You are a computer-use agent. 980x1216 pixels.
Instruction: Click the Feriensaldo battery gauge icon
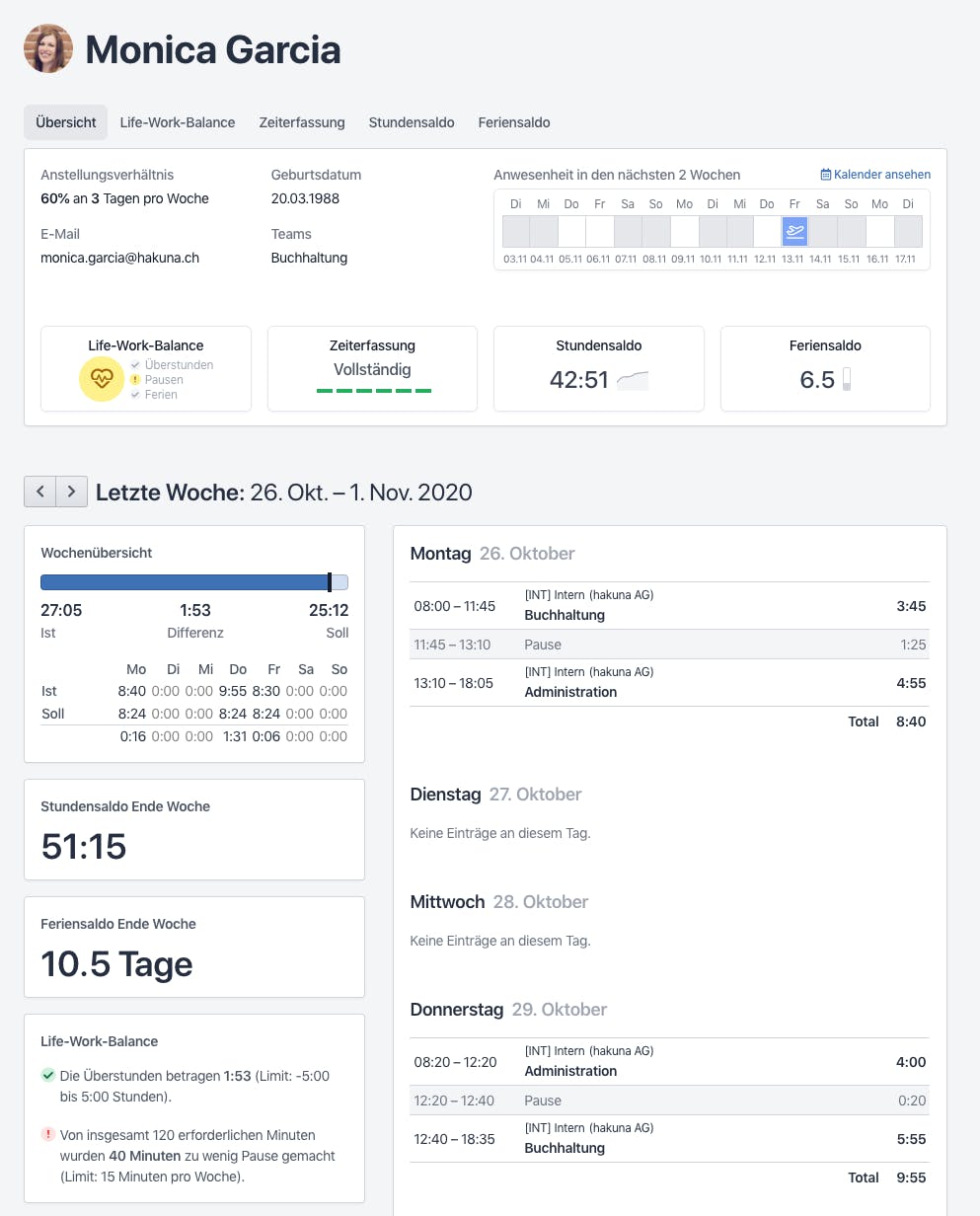[x=847, y=380]
